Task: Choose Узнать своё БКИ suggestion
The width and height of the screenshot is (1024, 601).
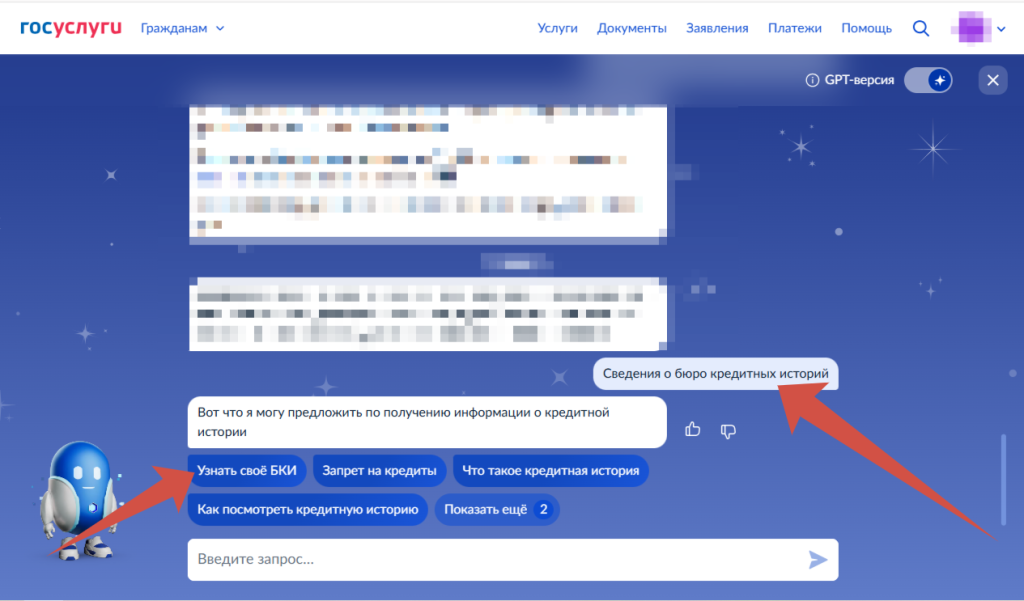Action: (247, 470)
